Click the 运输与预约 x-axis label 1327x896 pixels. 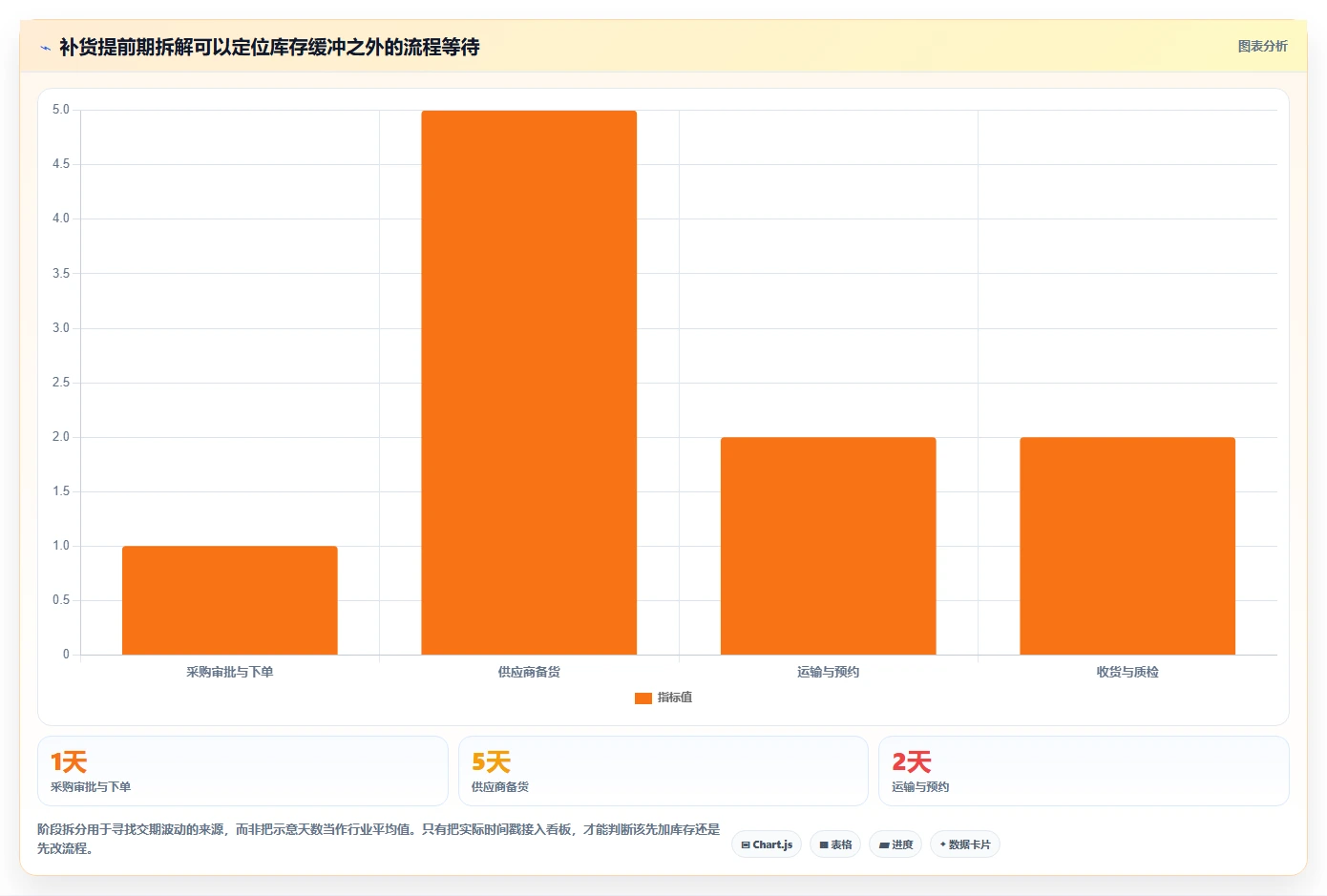(x=829, y=672)
